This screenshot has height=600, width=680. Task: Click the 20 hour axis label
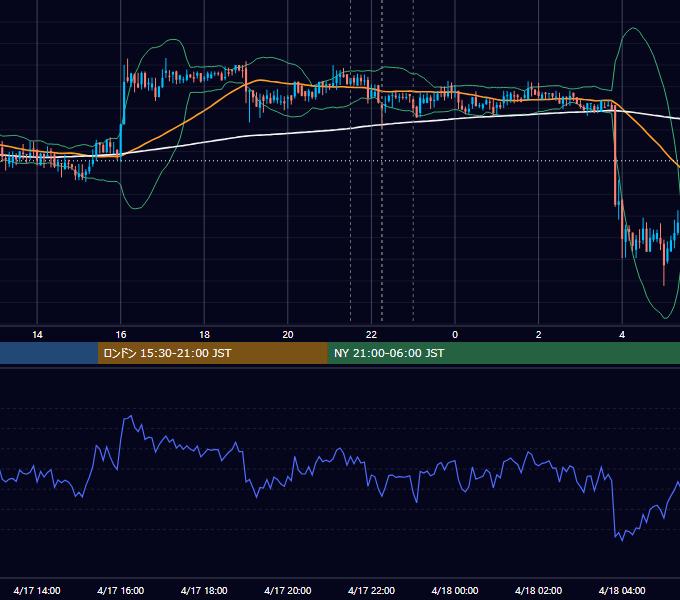[288, 335]
